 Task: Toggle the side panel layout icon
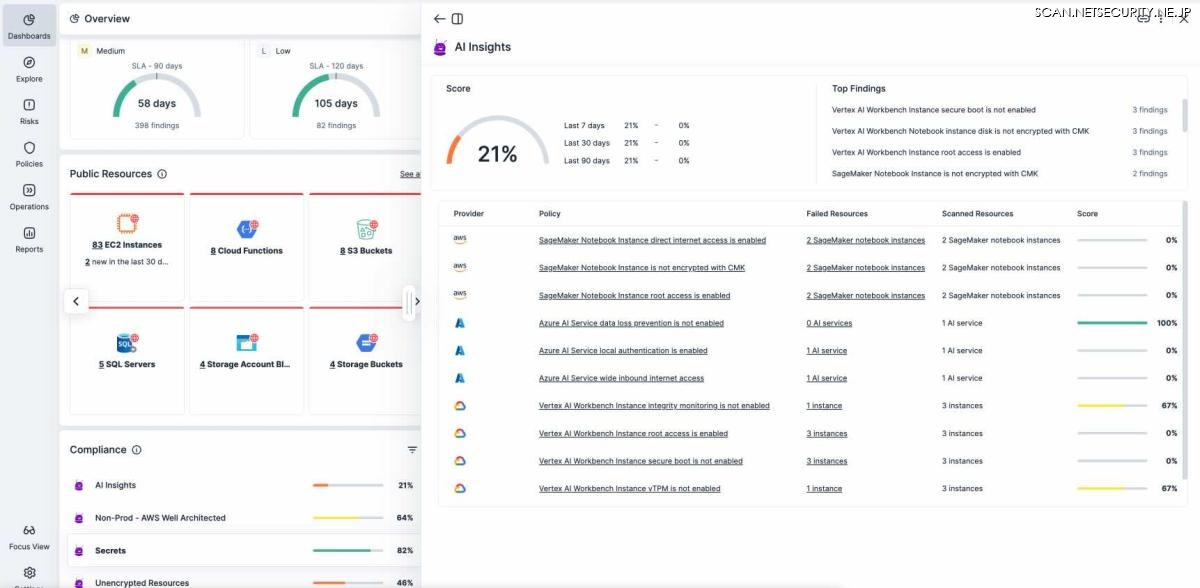point(457,19)
